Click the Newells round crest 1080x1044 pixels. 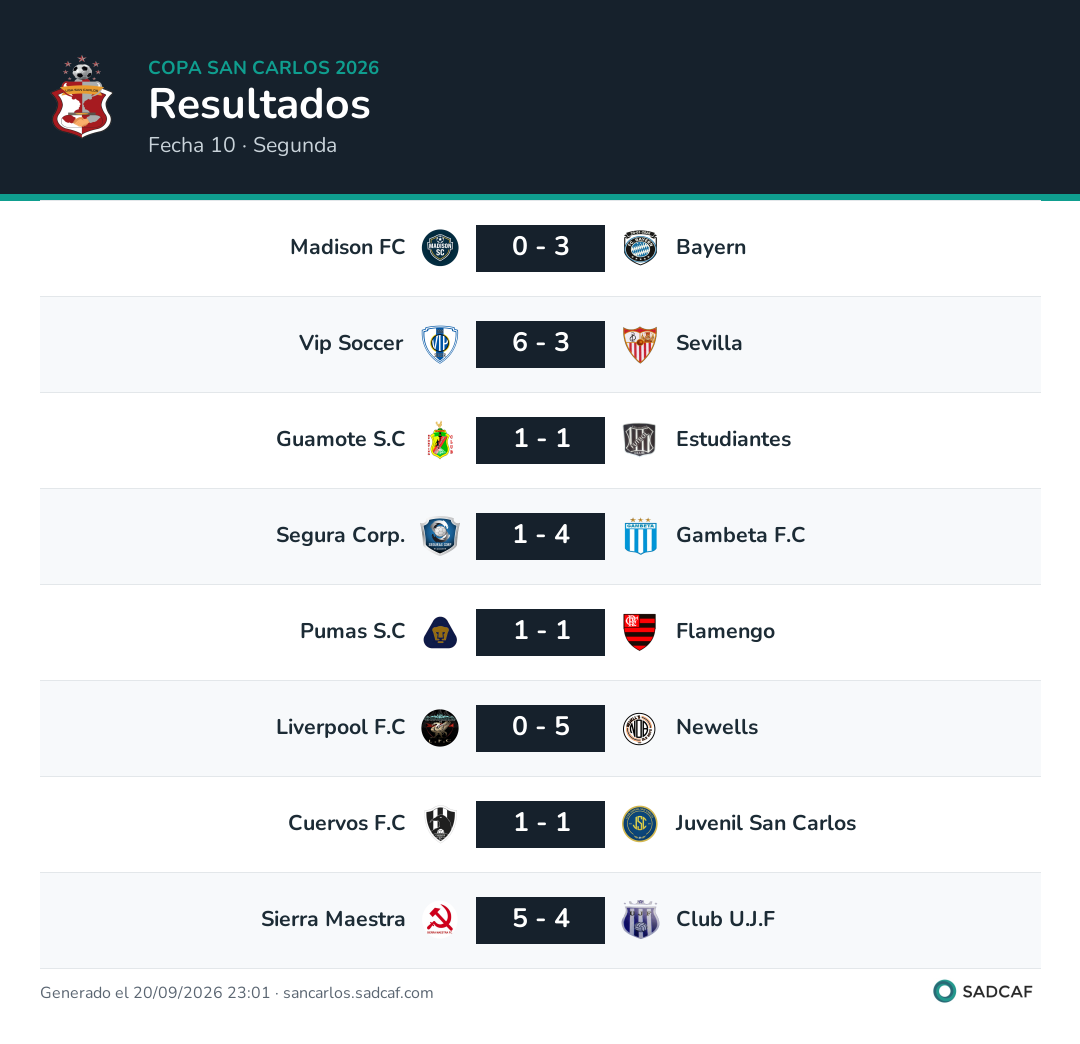point(640,729)
